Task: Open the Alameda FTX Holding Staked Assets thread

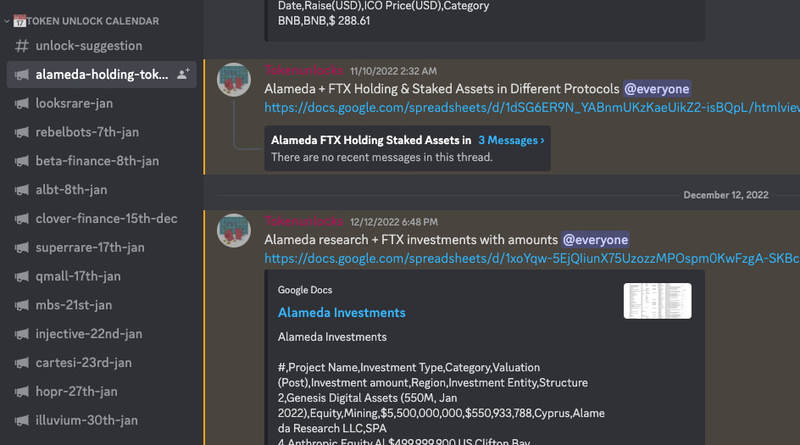Action: (371, 141)
